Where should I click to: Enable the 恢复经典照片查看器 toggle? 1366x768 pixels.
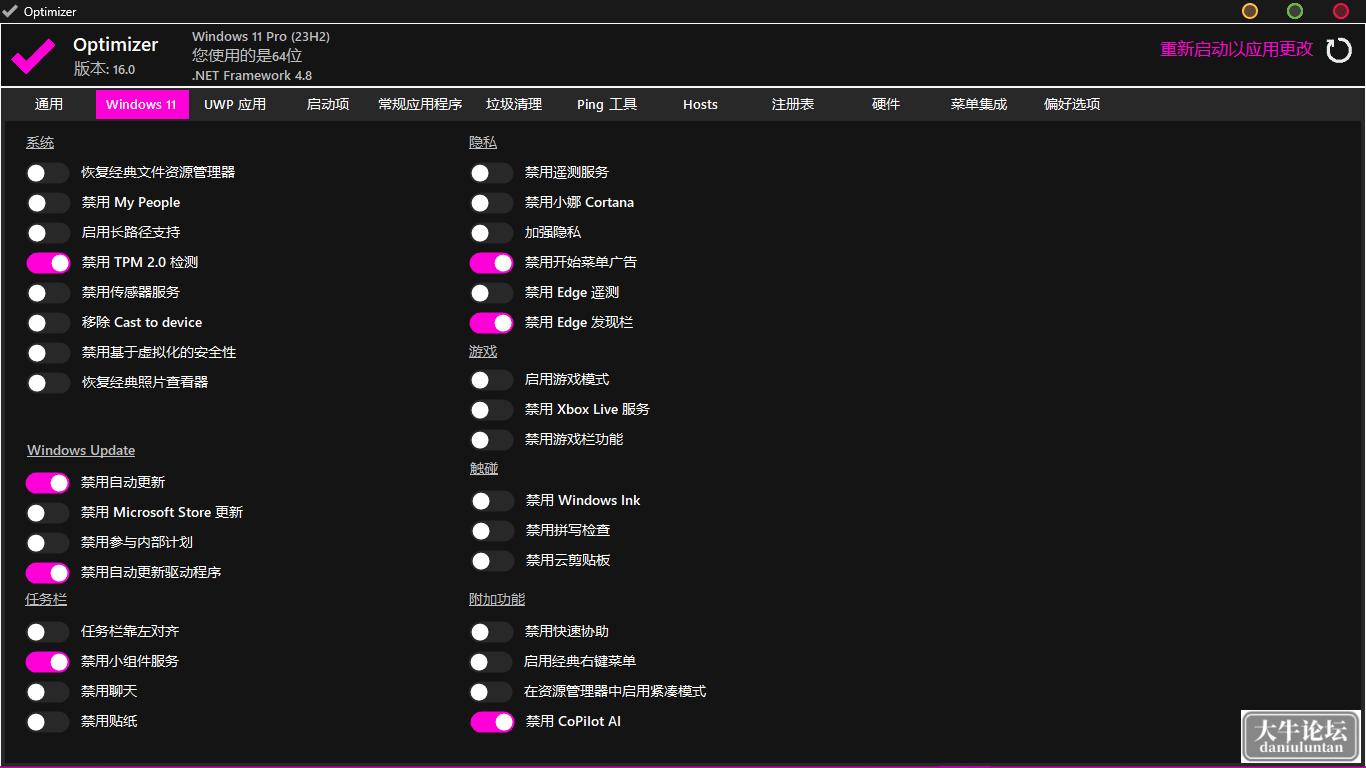click(48, 383)
